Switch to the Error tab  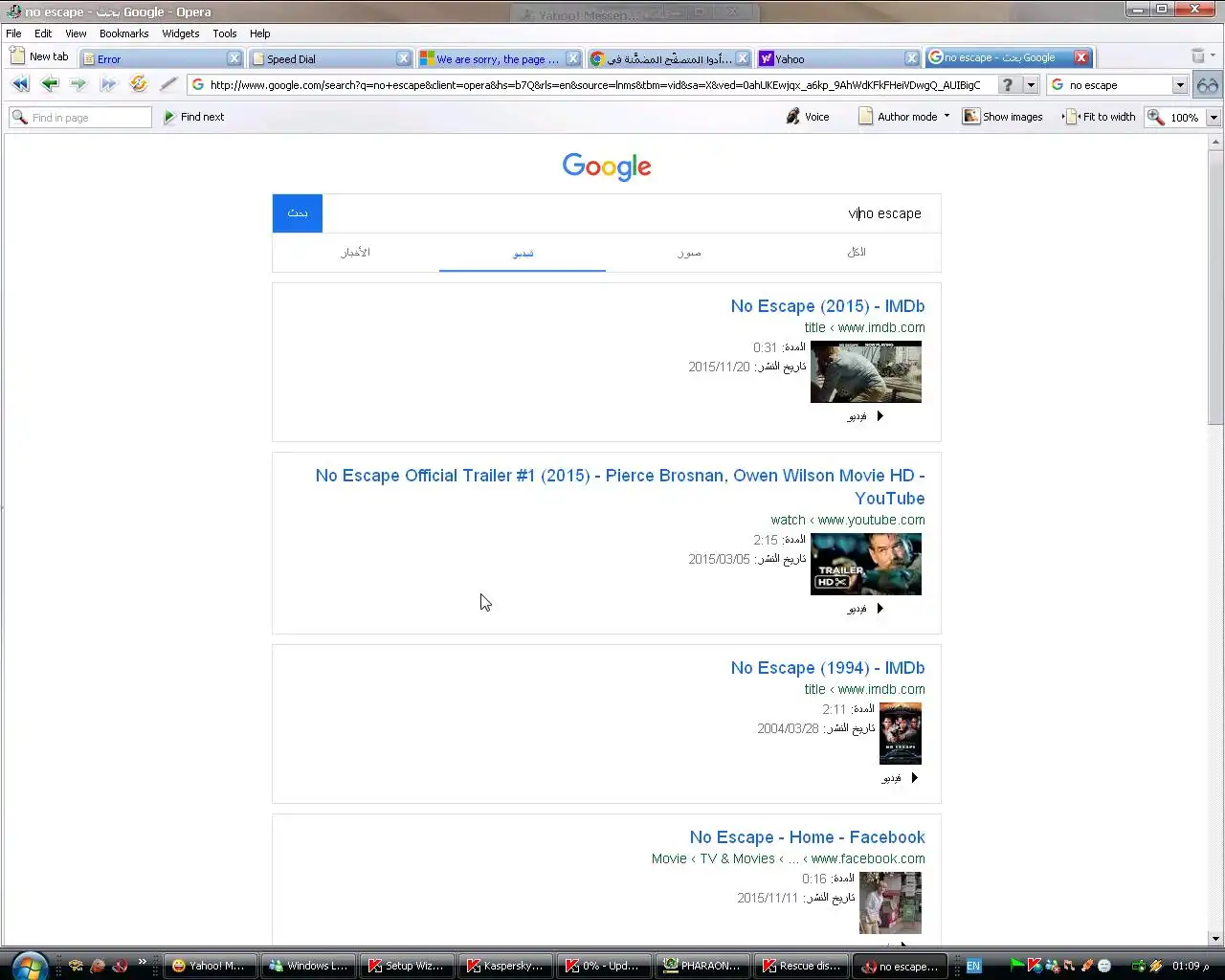[x=153, y=58]
